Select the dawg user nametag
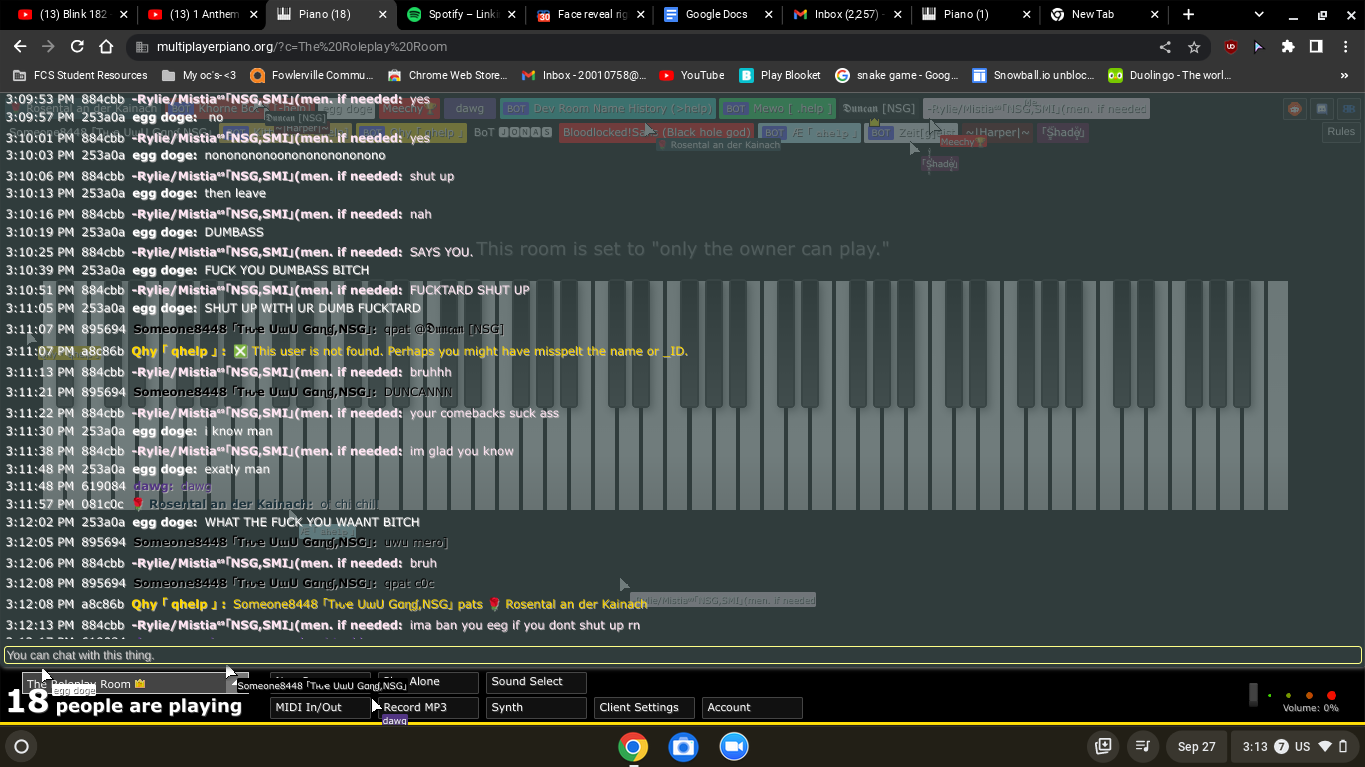The width and height of the screenshot is (1365, 767). (470, 109)
